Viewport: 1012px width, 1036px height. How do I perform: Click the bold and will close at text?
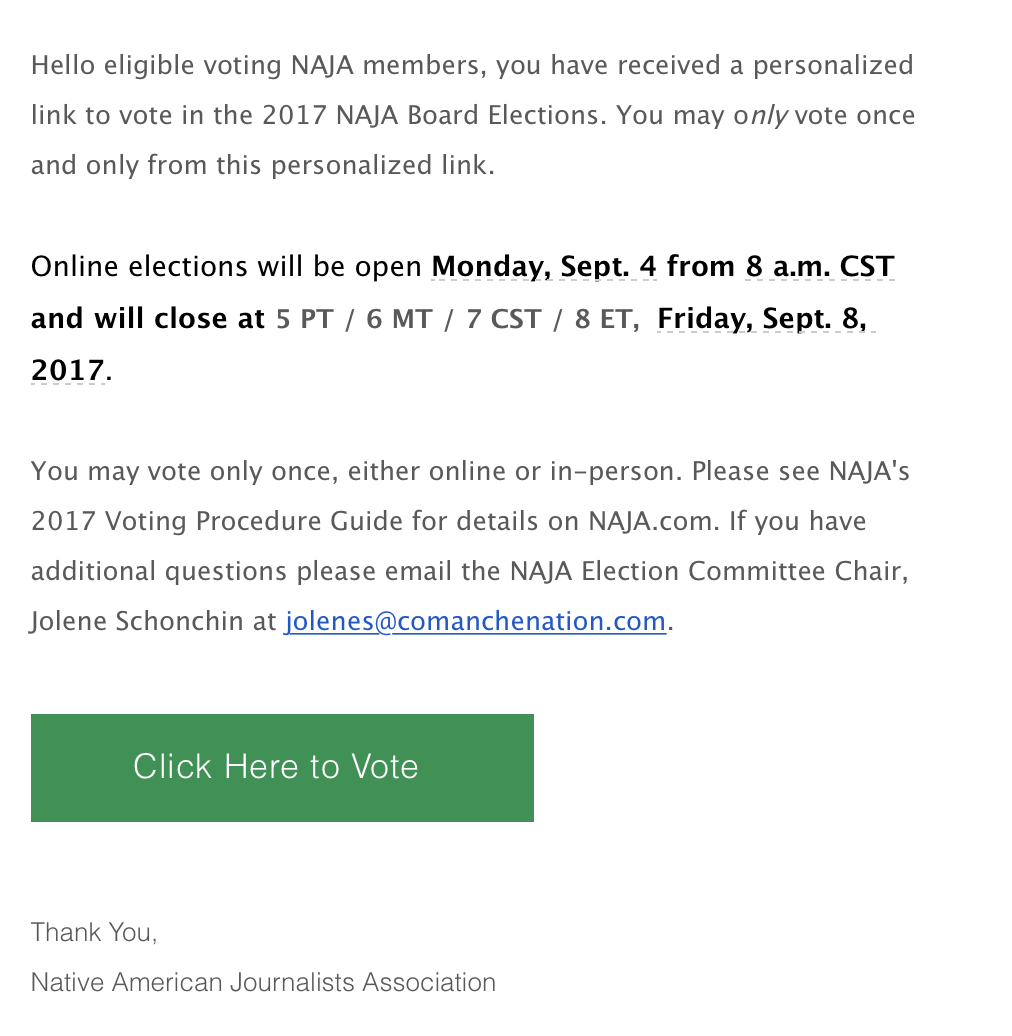point(147,319)
